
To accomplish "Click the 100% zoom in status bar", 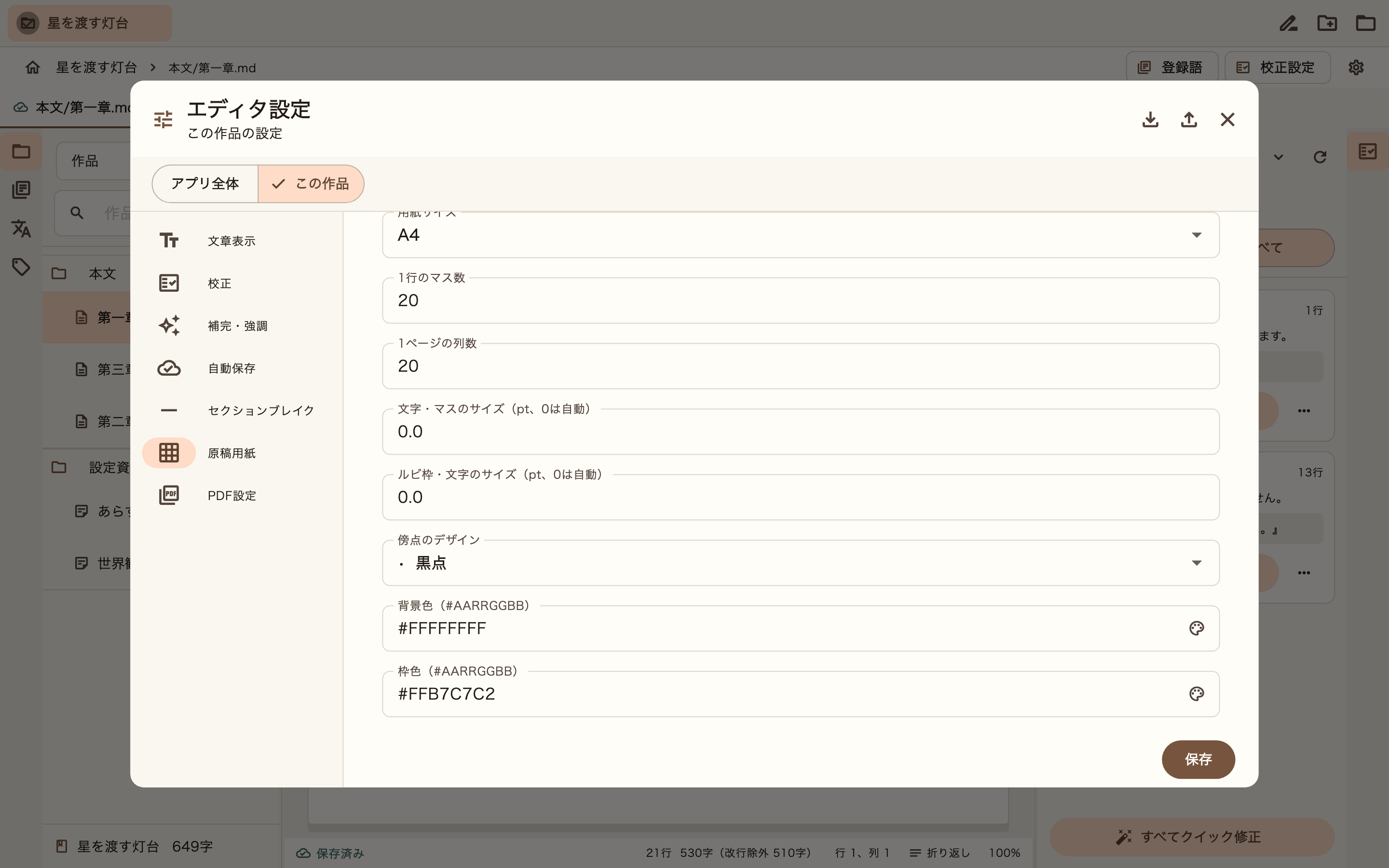I will [x=1005, y=853].
